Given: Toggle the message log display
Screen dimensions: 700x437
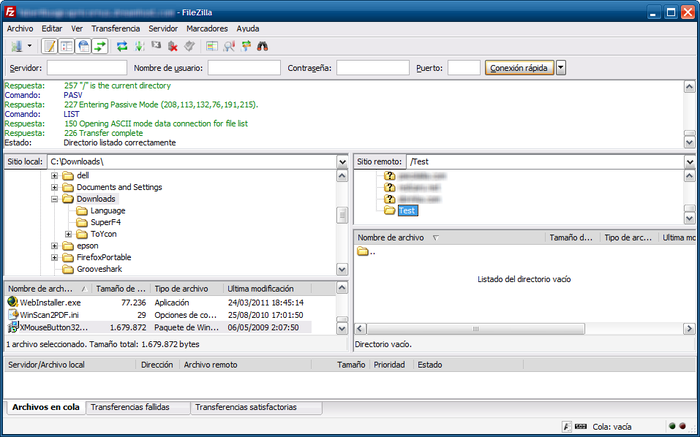Looking at the screenshot, I should 50,46.
